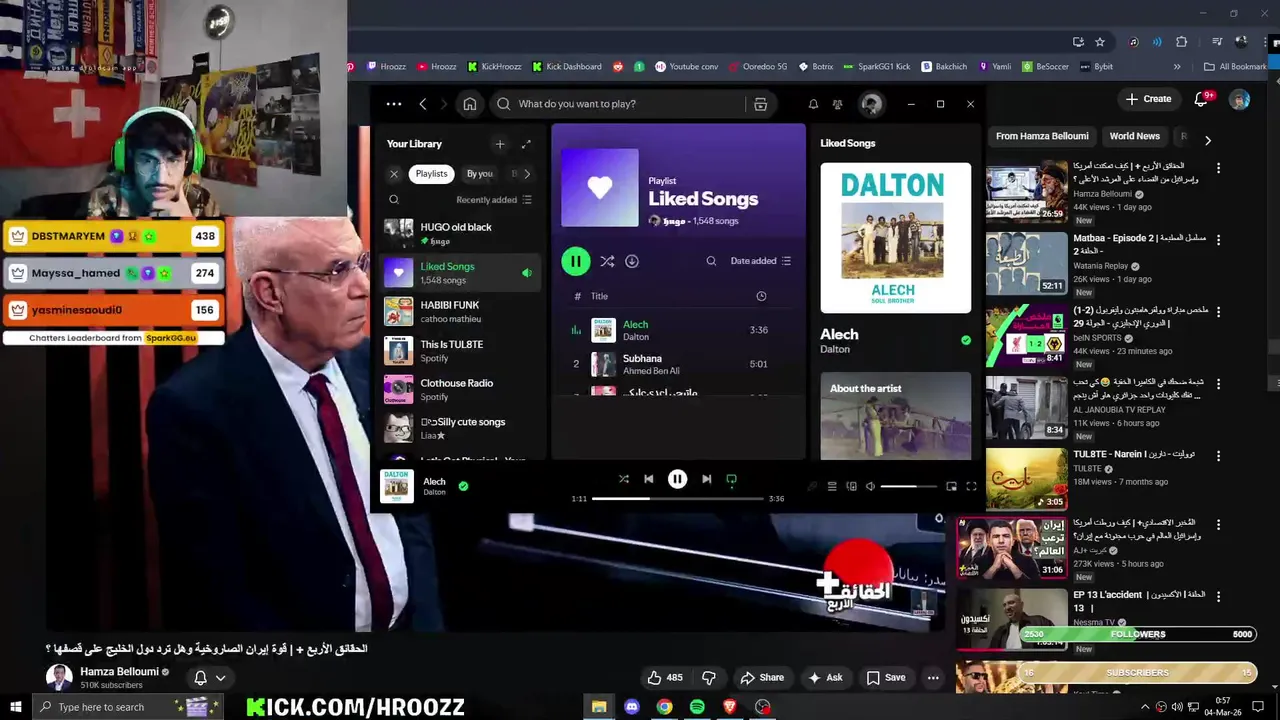Toggle liked checkmark beside Alech in right panel
This screenshot has width=1280, height=720.
965,340
